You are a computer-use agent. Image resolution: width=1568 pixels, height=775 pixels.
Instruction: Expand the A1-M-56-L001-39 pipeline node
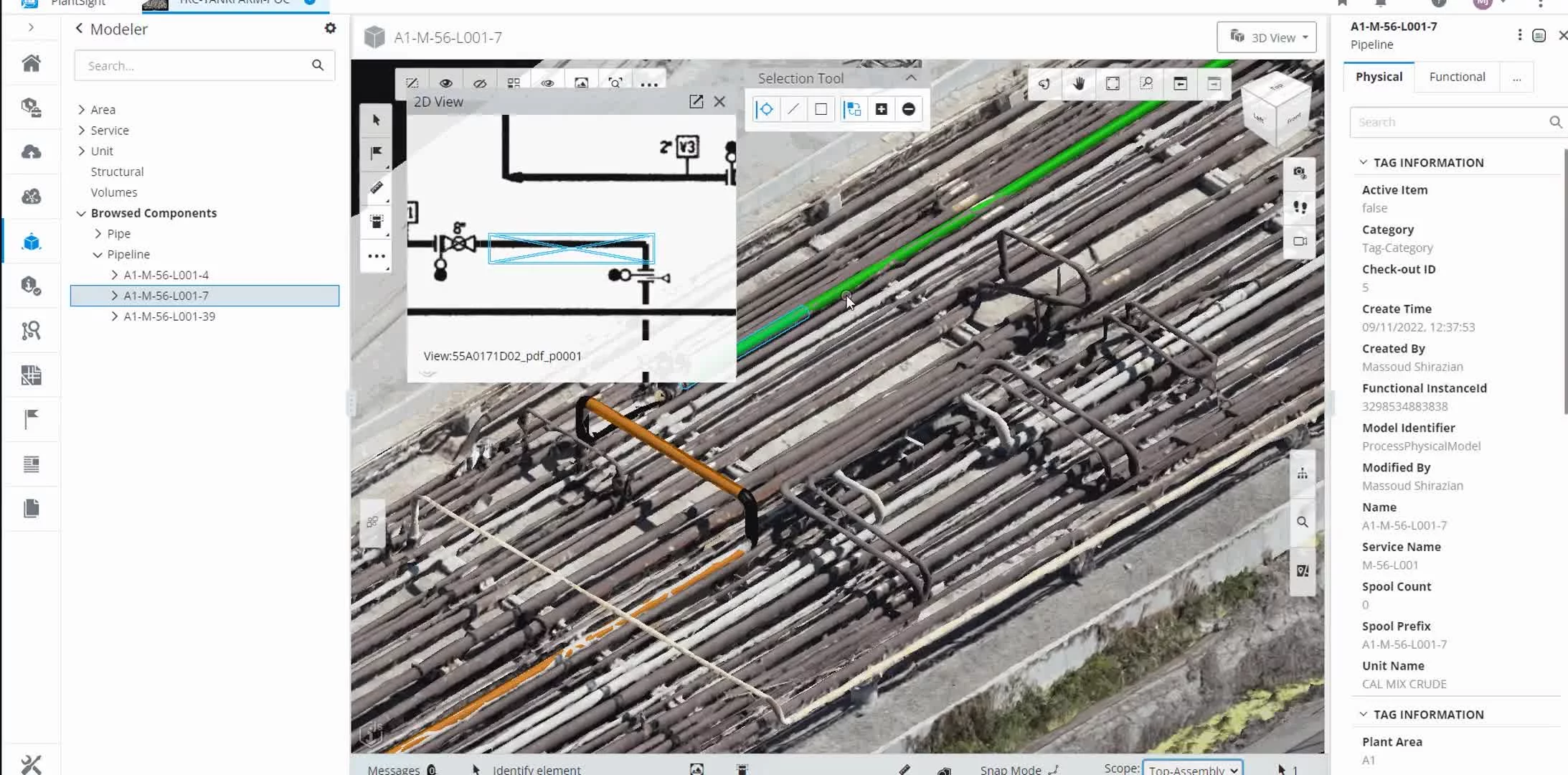point(114,316)
